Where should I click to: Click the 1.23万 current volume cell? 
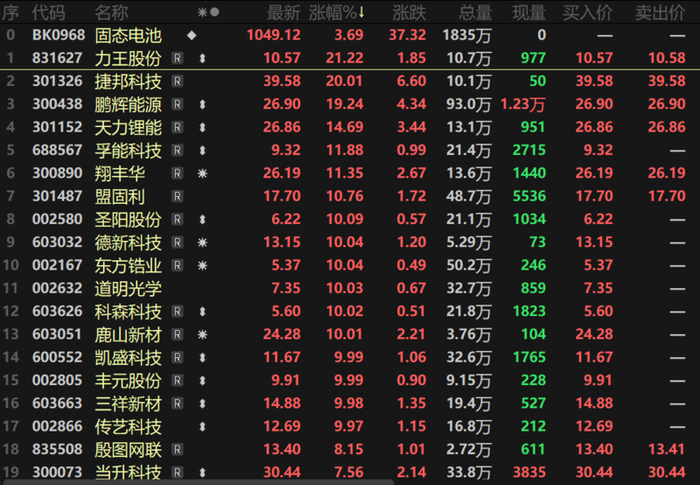(x=523, y=105)
